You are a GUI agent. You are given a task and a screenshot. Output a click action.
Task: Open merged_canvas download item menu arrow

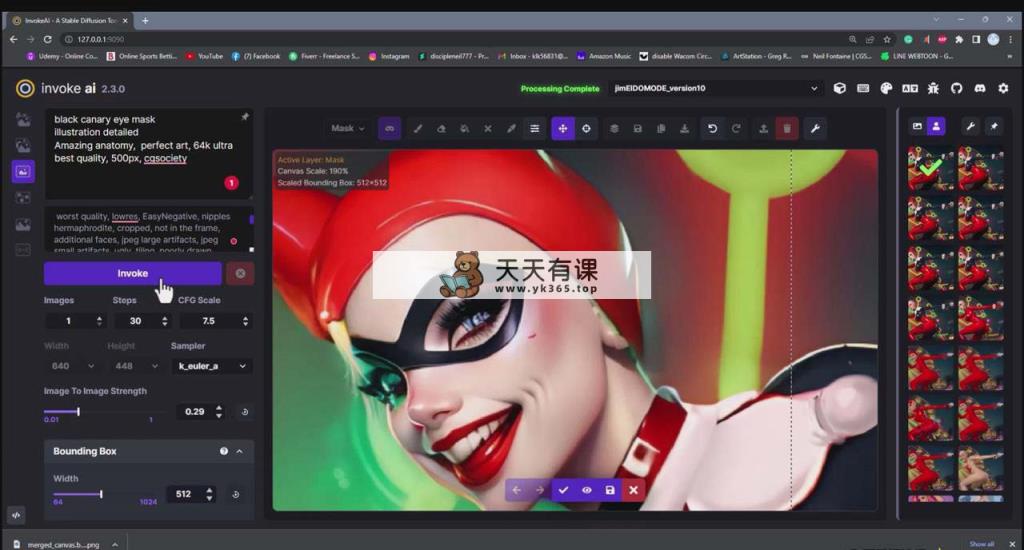pyautogui.click(x=115, y=544)
